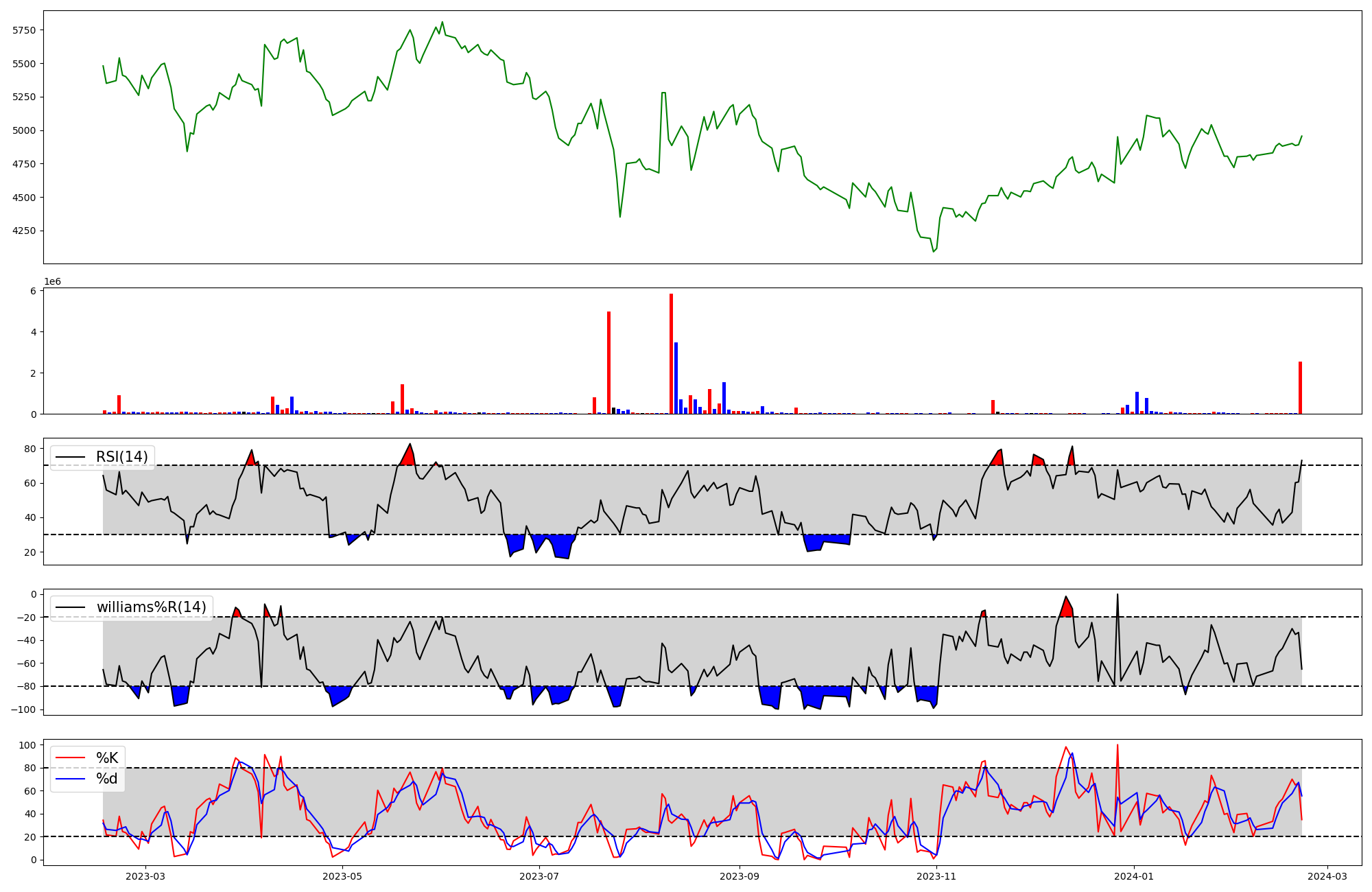
Task: Click the last red volume bar on the right
Action: point(1300,388)
